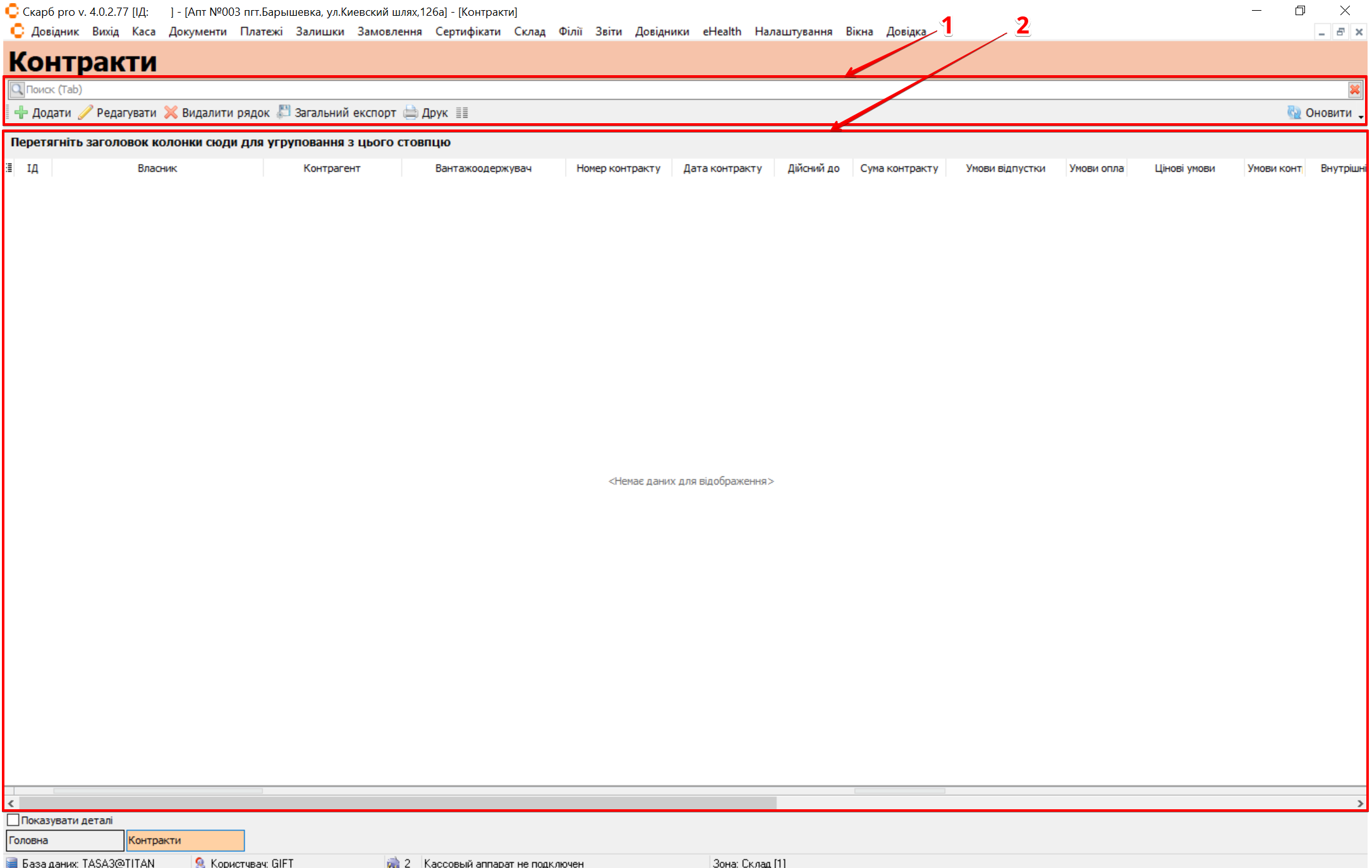
Task: Click the printer Друк icon
Action: [411, 112]
